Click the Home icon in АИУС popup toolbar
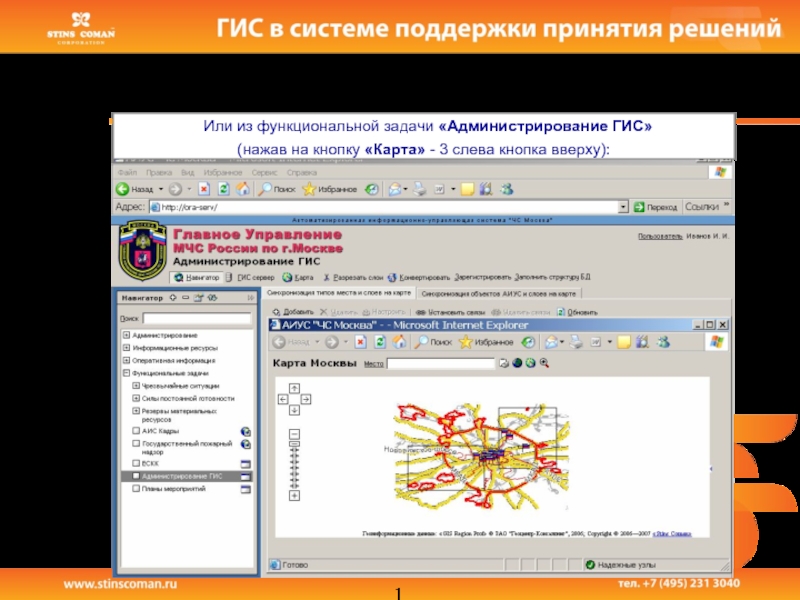 pos(399,342)
